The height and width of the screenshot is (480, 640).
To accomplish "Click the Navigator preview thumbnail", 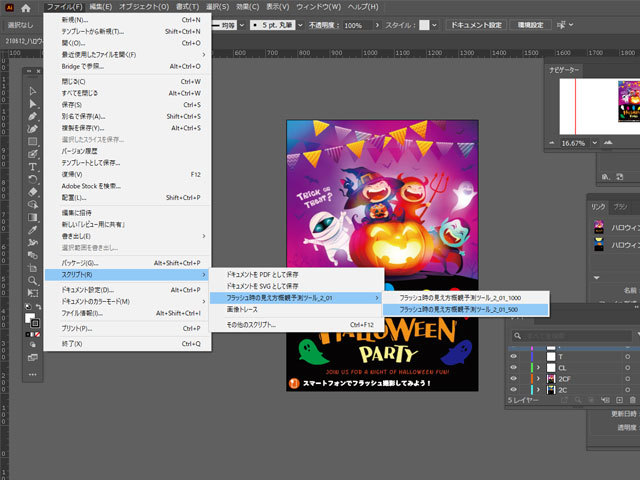I will coord(600,106).
